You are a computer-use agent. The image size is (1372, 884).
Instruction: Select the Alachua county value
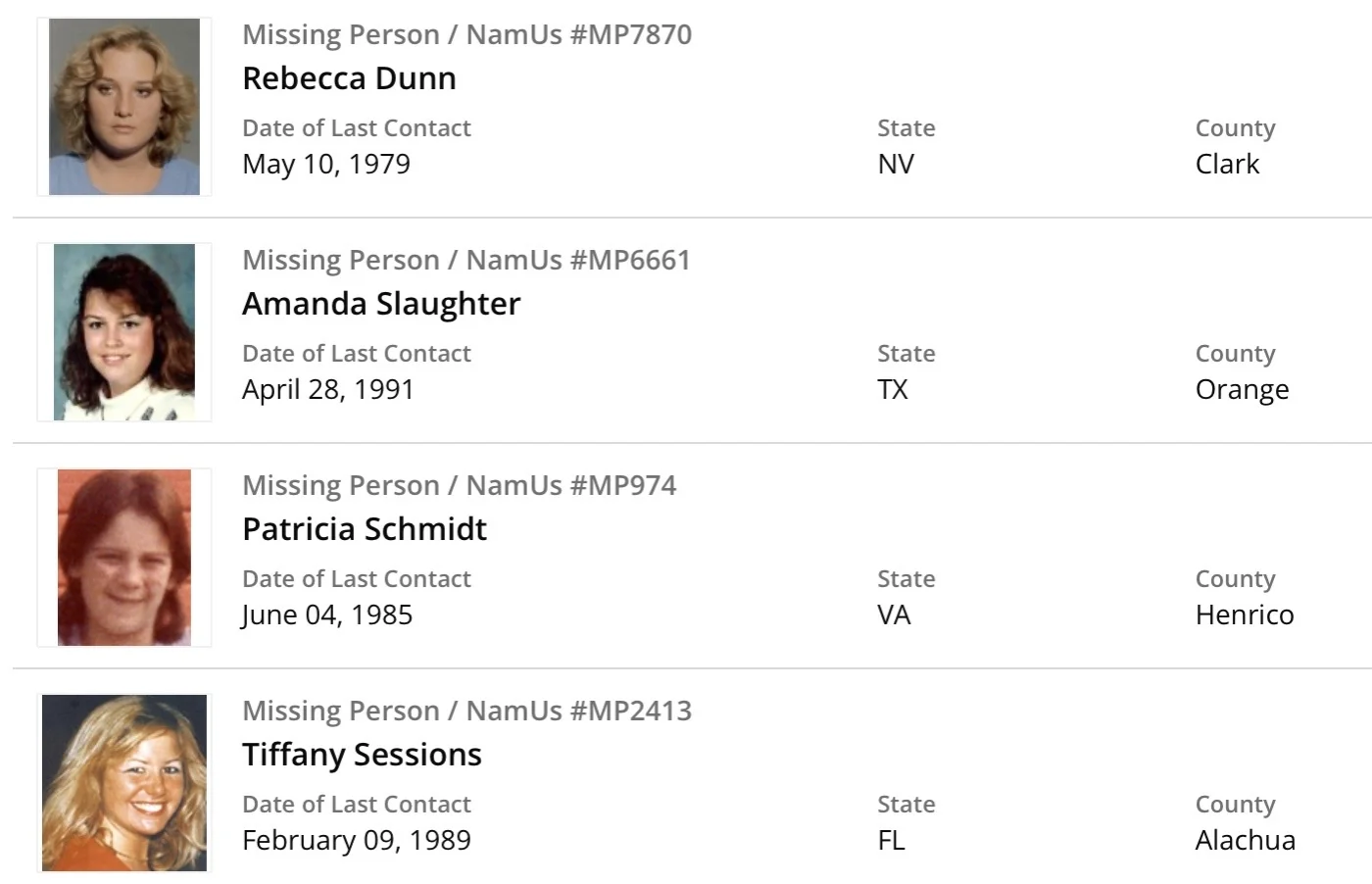pyautogui.click(x=1246, y=840)
